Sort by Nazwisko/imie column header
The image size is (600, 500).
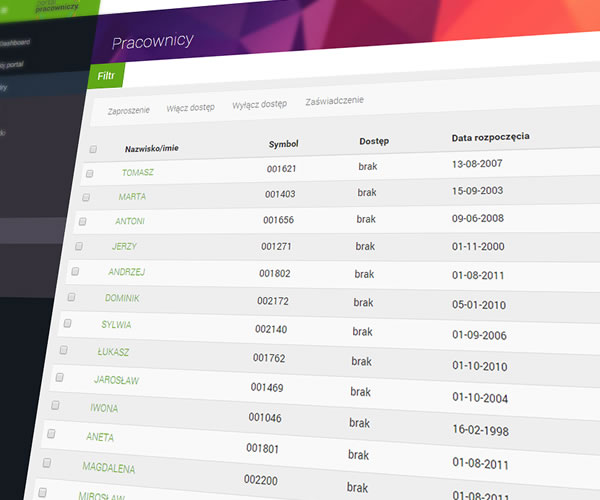tap(152, 148)
